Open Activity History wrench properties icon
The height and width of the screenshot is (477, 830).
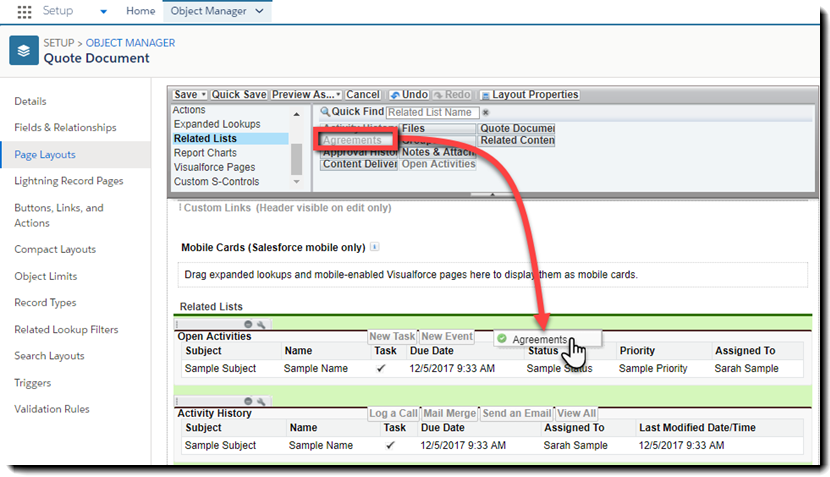260,401
